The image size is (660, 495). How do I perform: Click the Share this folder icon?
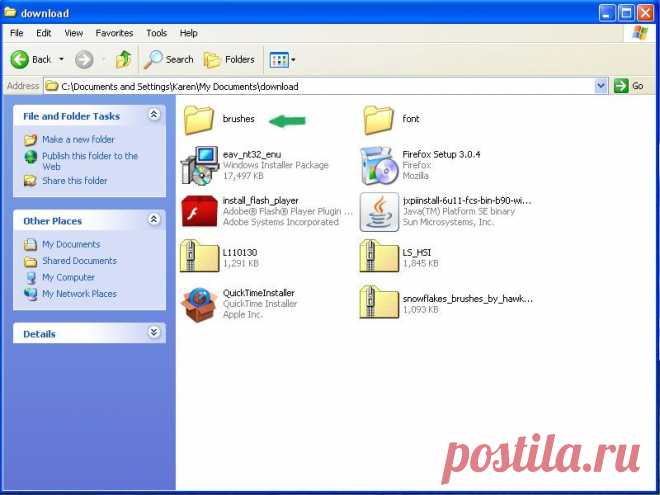pyautogui.click(x=30, y=181)
